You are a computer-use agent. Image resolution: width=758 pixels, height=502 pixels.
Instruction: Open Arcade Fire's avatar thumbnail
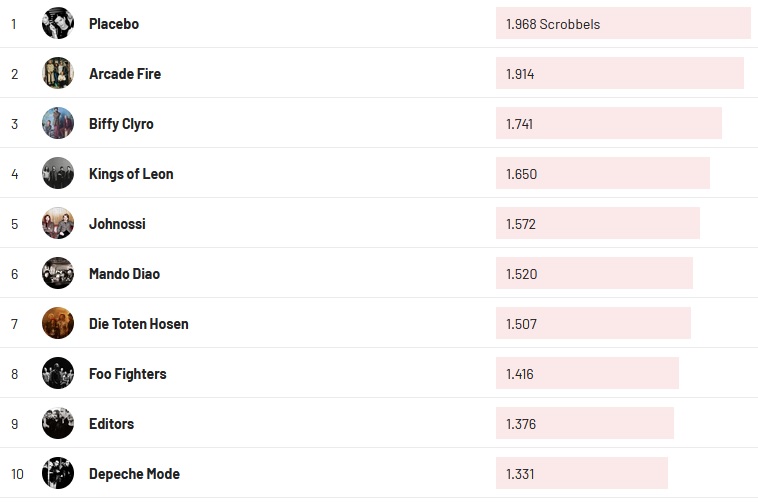(x=58, y=73)
